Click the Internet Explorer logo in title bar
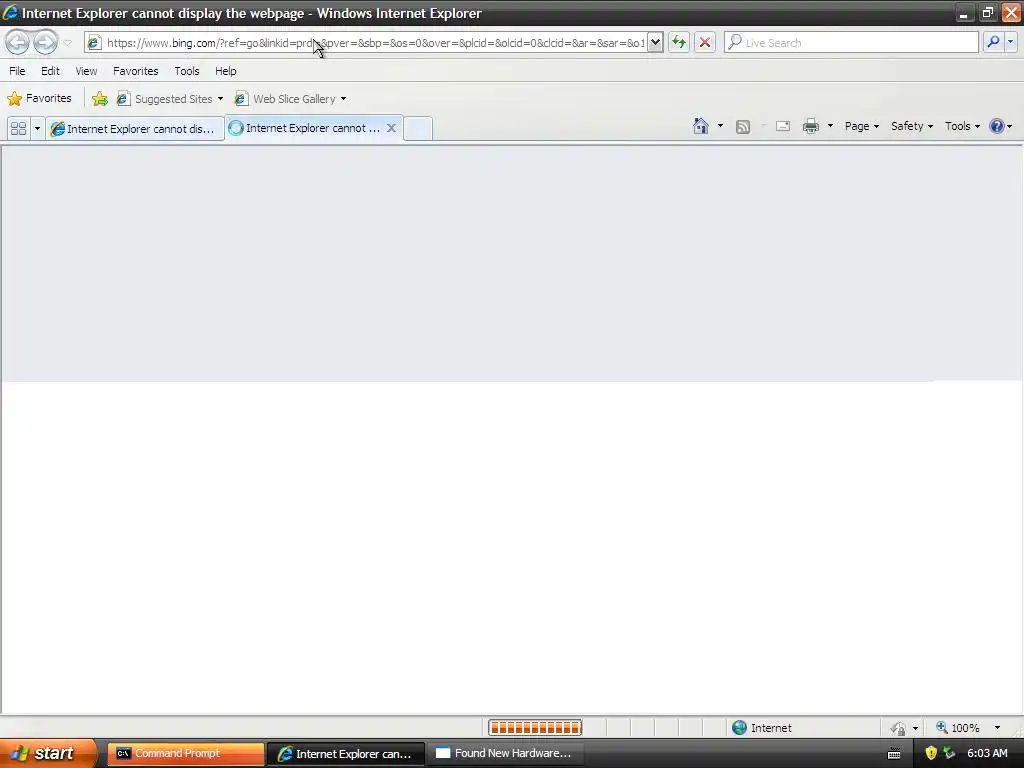The height and width of the screenshot is (768, 1024). (x=10, y=12)
